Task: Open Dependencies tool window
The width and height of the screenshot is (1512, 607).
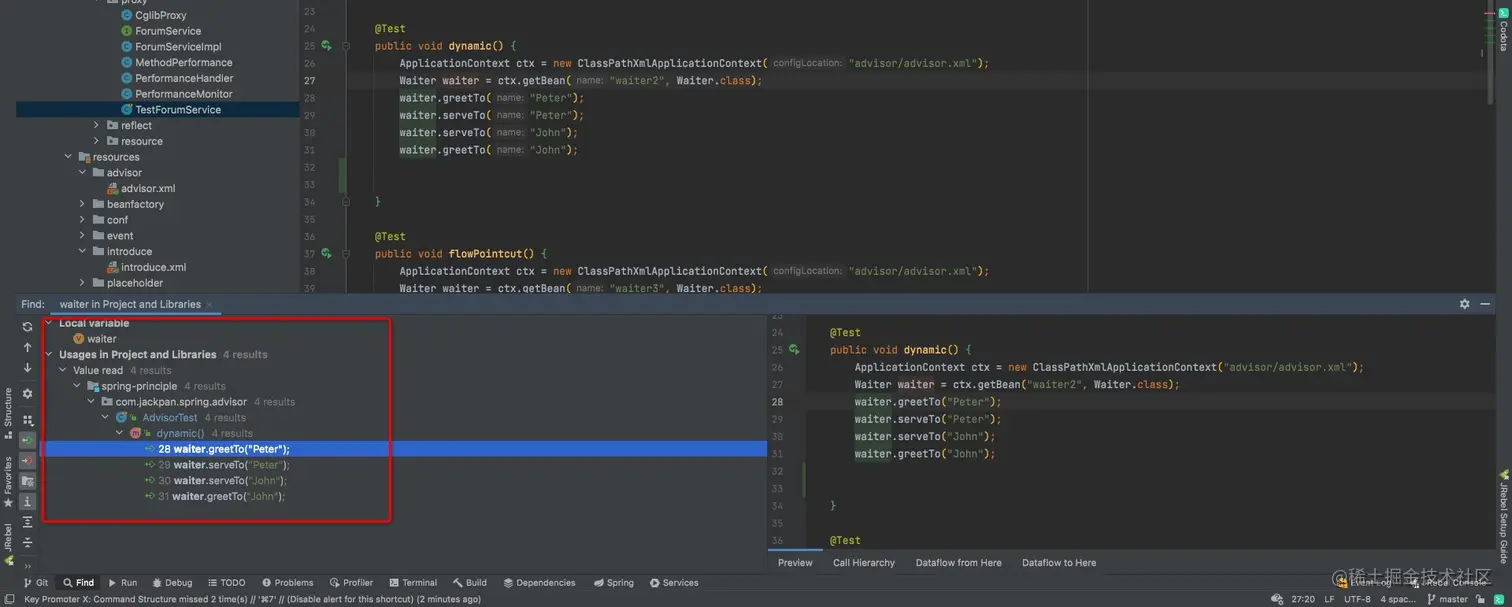Action: [x=539, y=583]
